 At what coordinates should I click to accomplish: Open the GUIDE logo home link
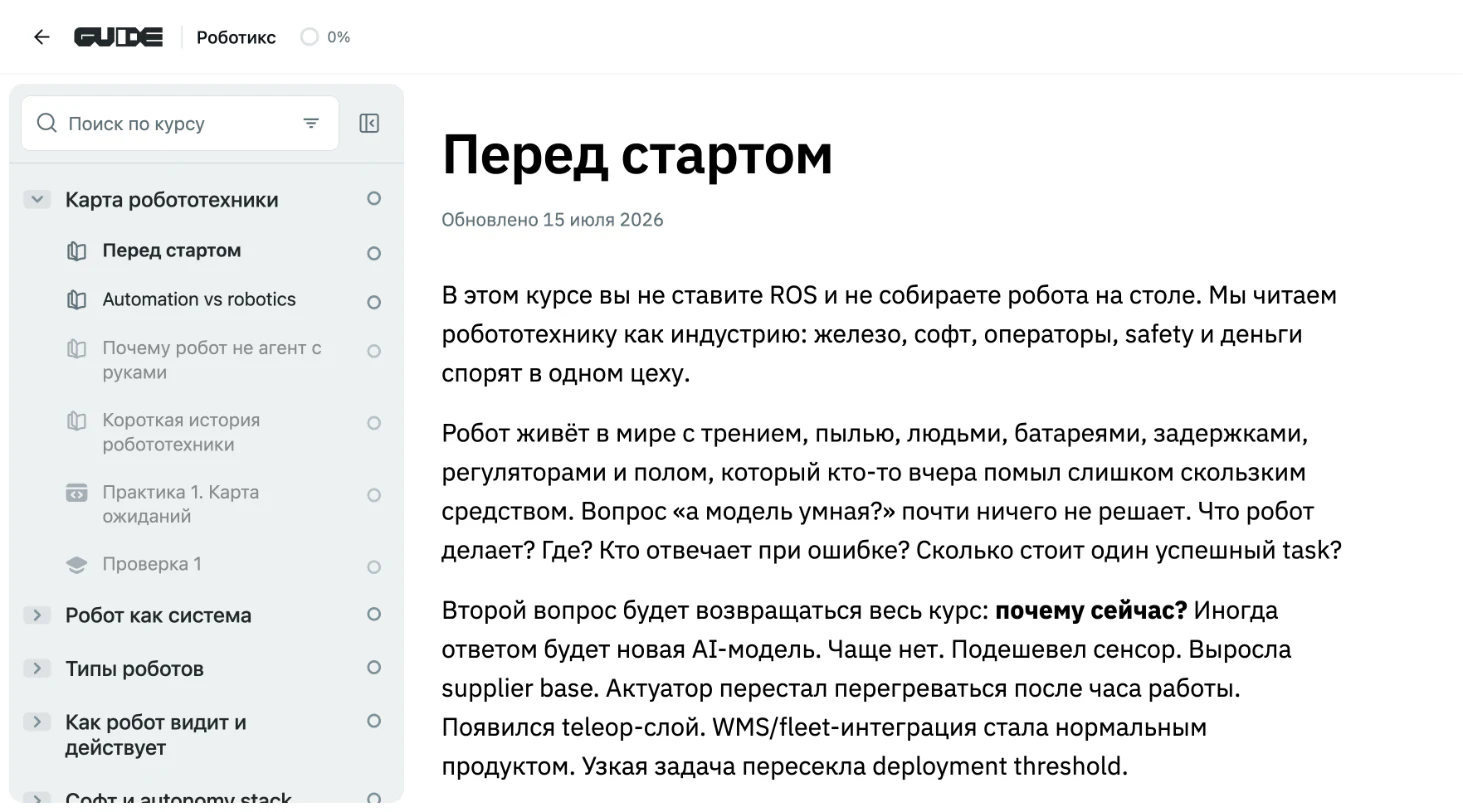[118, 37]
